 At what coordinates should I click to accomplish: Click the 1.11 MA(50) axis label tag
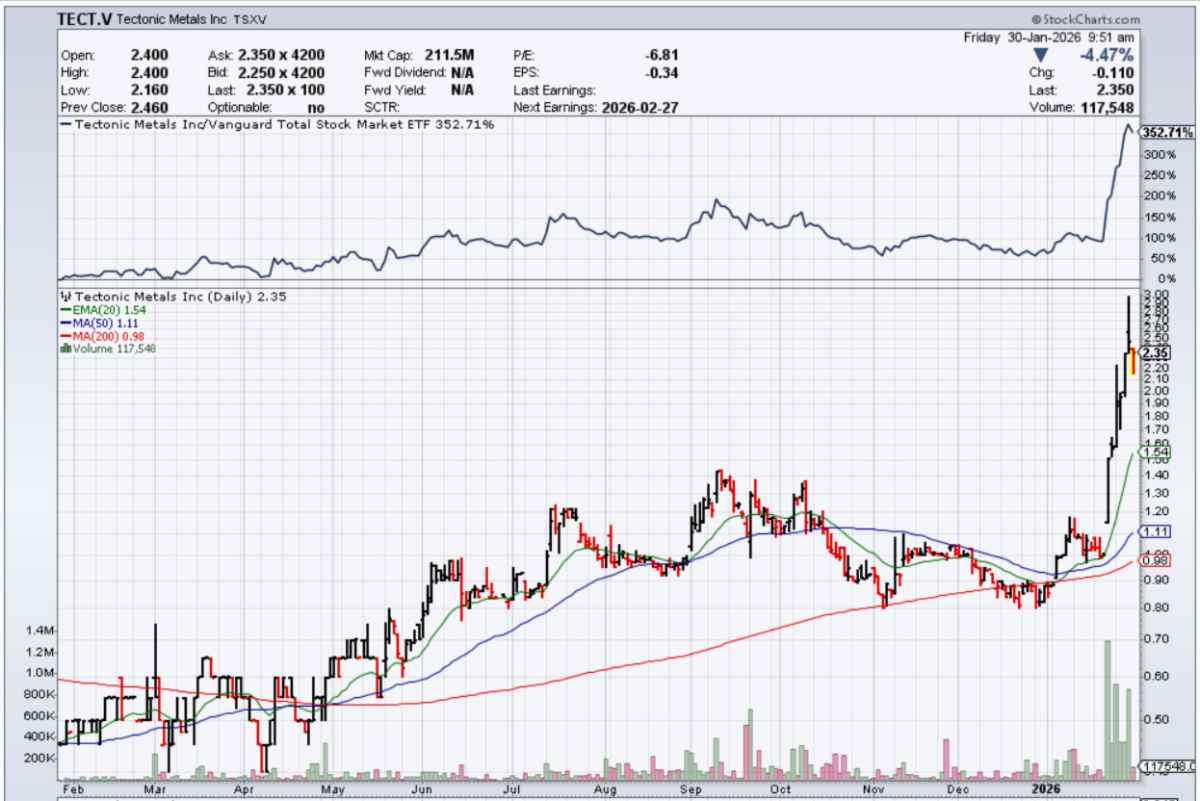tap(1156, 533)
